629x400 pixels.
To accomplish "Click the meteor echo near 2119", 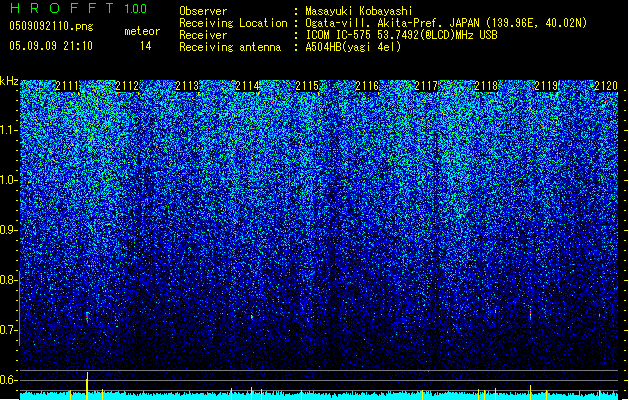I will pyautogui.click(x=530, y=313).
